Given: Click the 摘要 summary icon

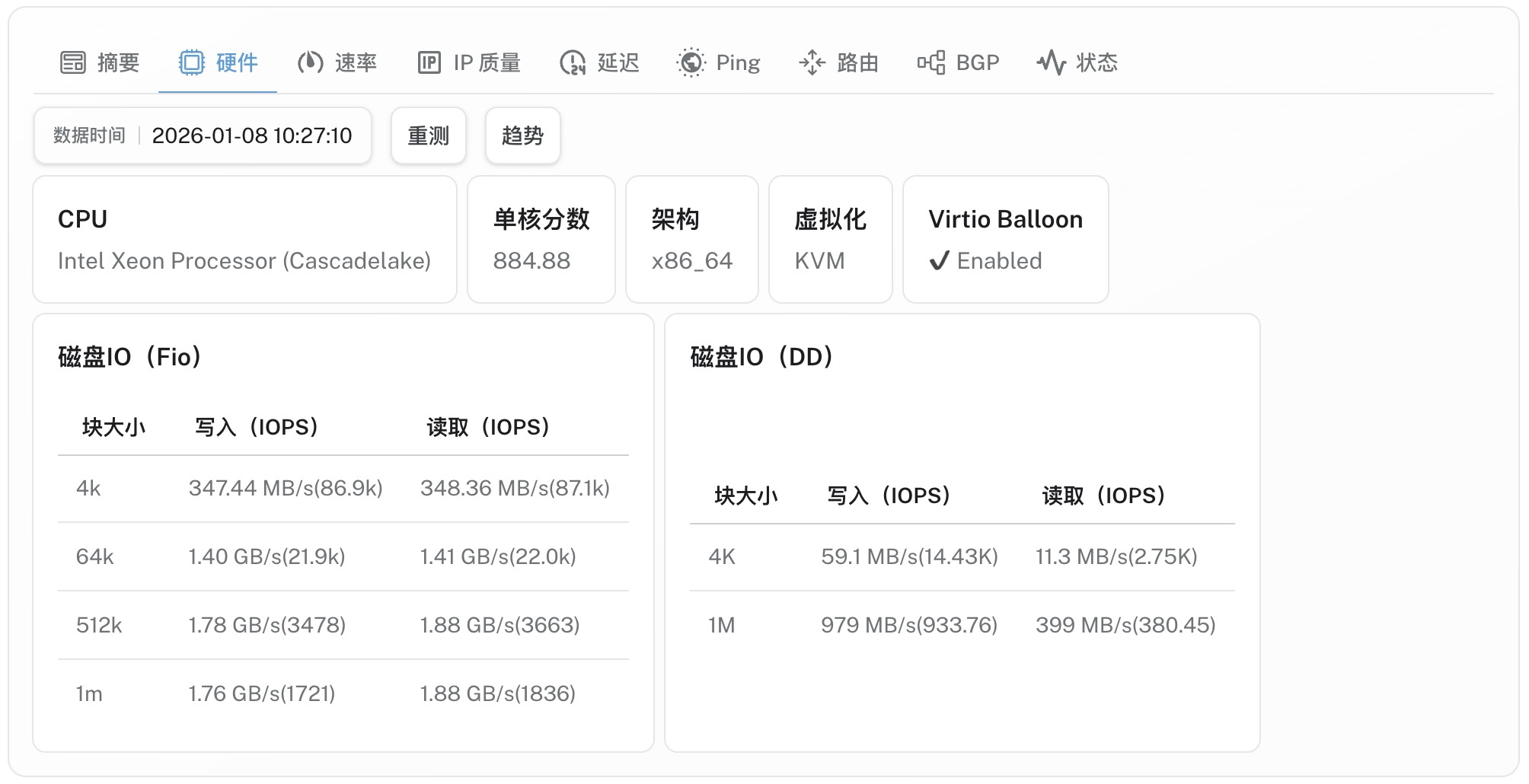Looking at the screenshot, I should [72, 63].
